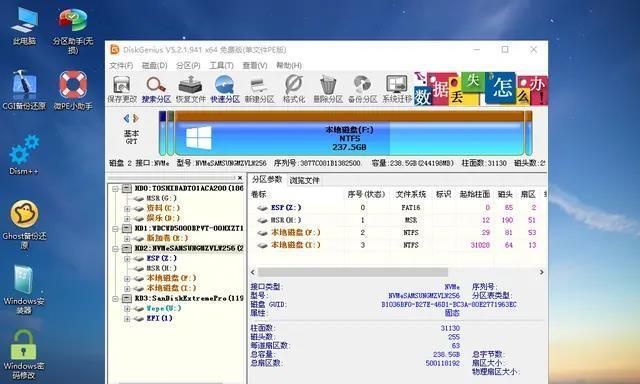
Task: Click the Save Changes (保存更改) toolbar icon
Action: pos(122,89)
